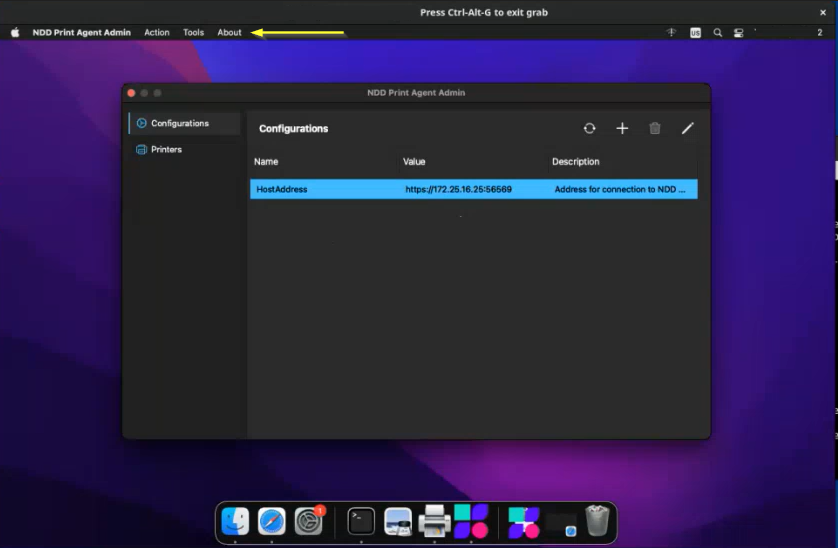Open the Action menu
Image resolution: width=838 pixels, height=548 pixels.
pyautogui.click(x=157, y=33)
